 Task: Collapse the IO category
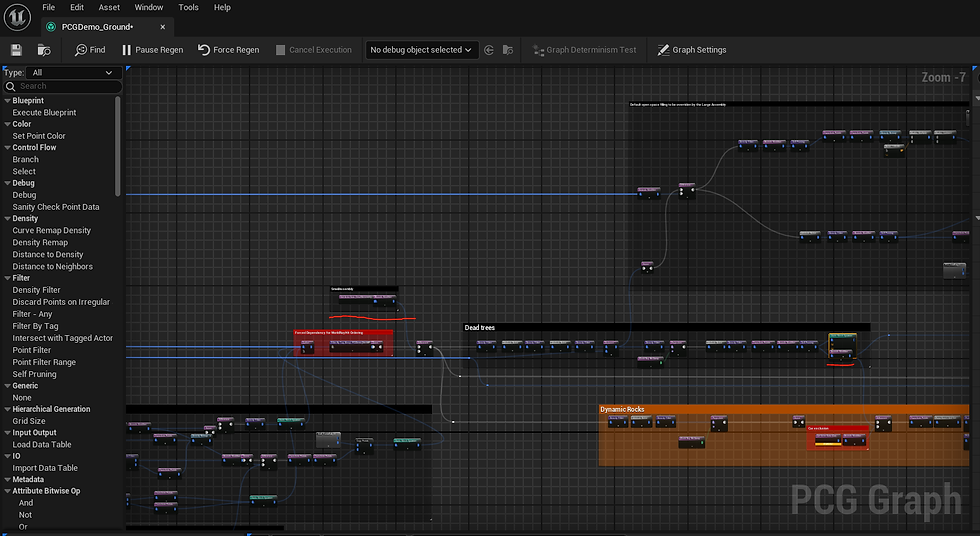[8, 456]
